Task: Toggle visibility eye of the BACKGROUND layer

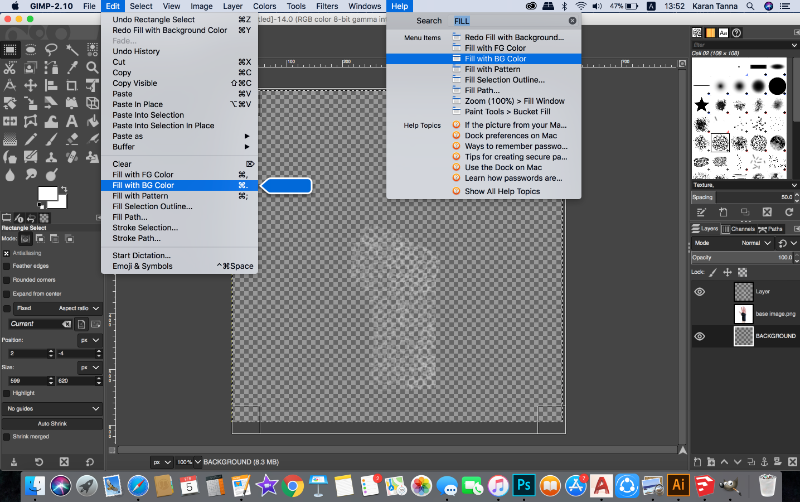Action: click(x=700, y=336)
